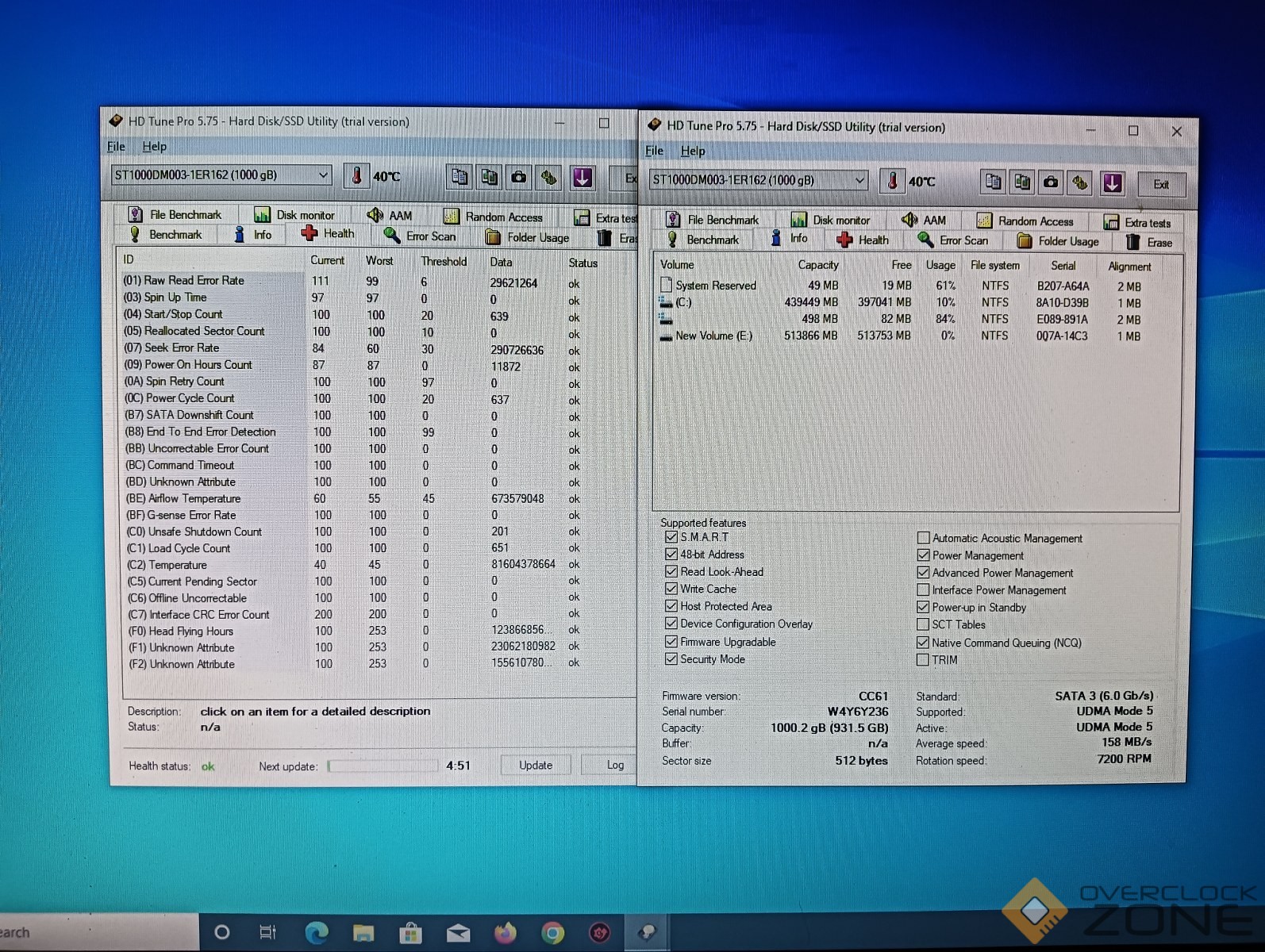Viewport: 1265px width, 952px height.
Task: Switch to Benchmark tab in left window
Action: (x=165, y=235)
